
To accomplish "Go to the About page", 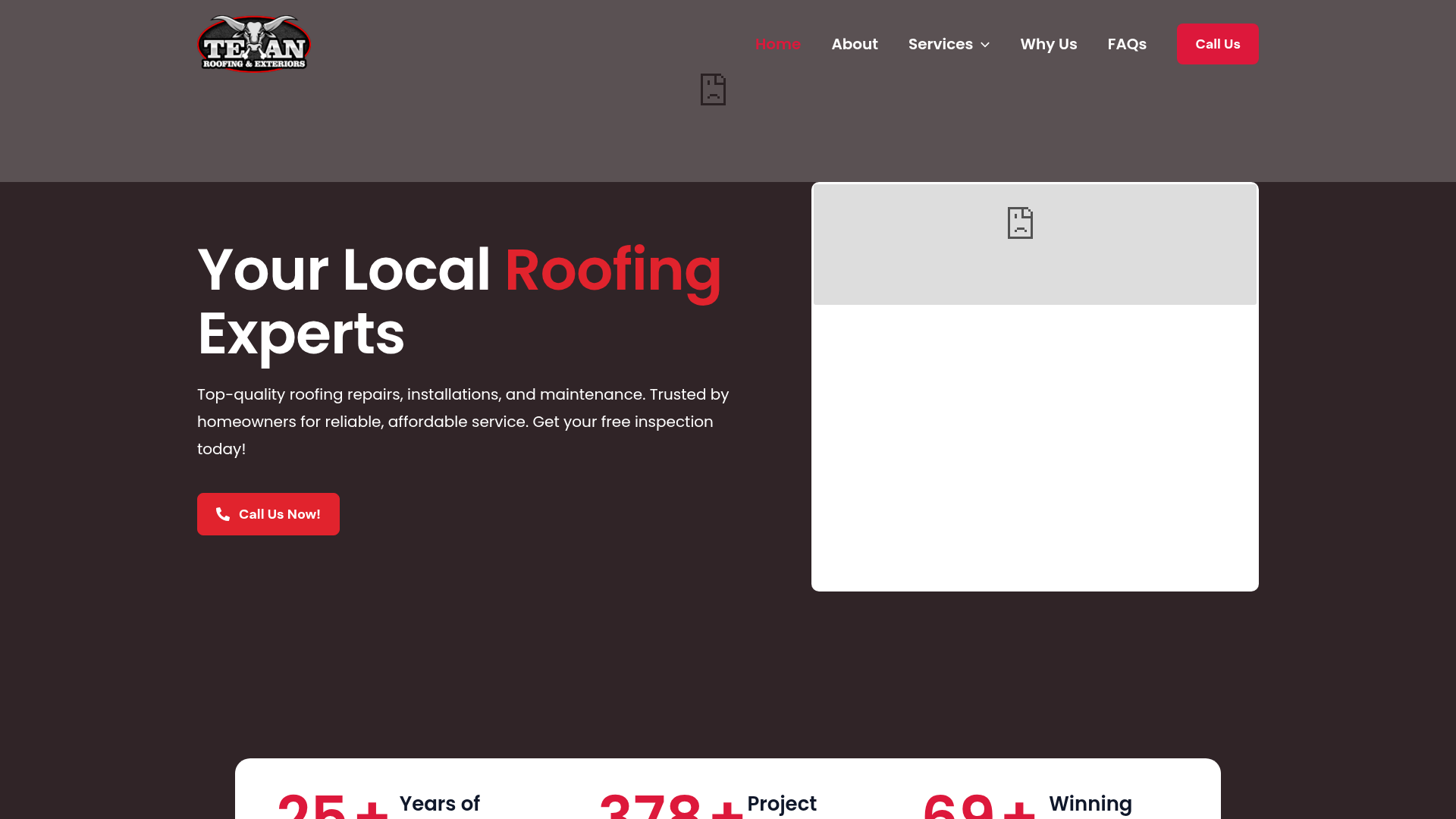I will [x=855, y=44].
